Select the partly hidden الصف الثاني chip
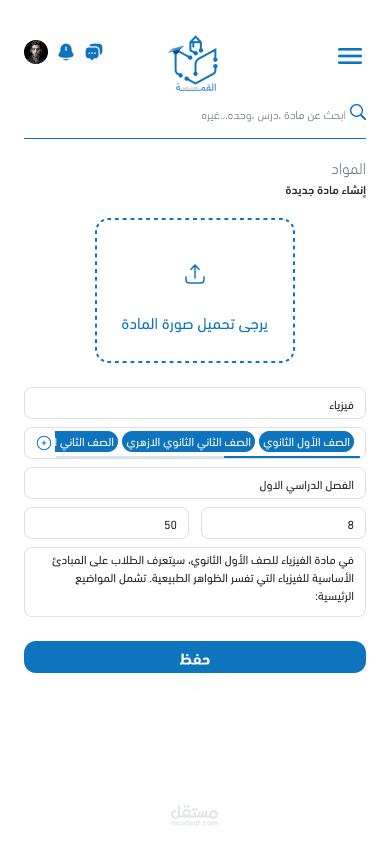The image size is (390, 844). click(87, 442)
